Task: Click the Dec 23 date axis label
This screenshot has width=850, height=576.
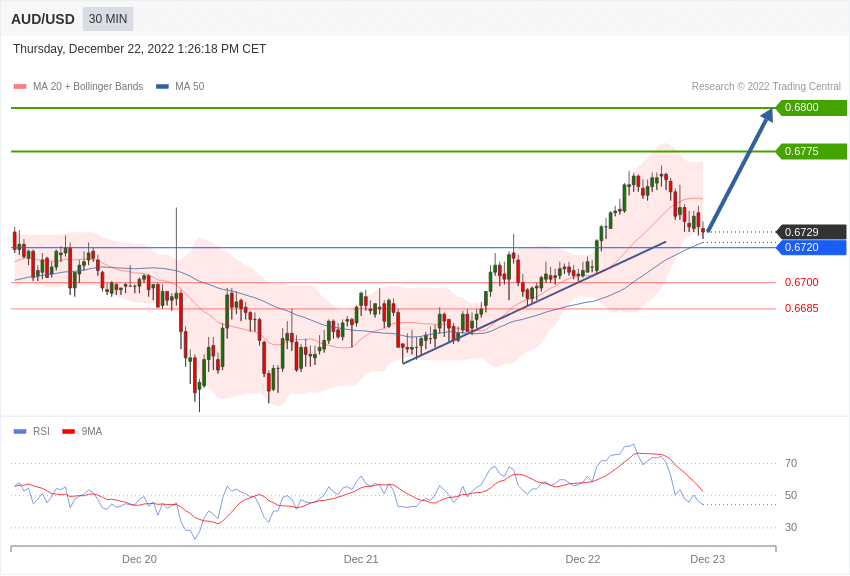Action: pyautogui.click(x=707, y=559)
